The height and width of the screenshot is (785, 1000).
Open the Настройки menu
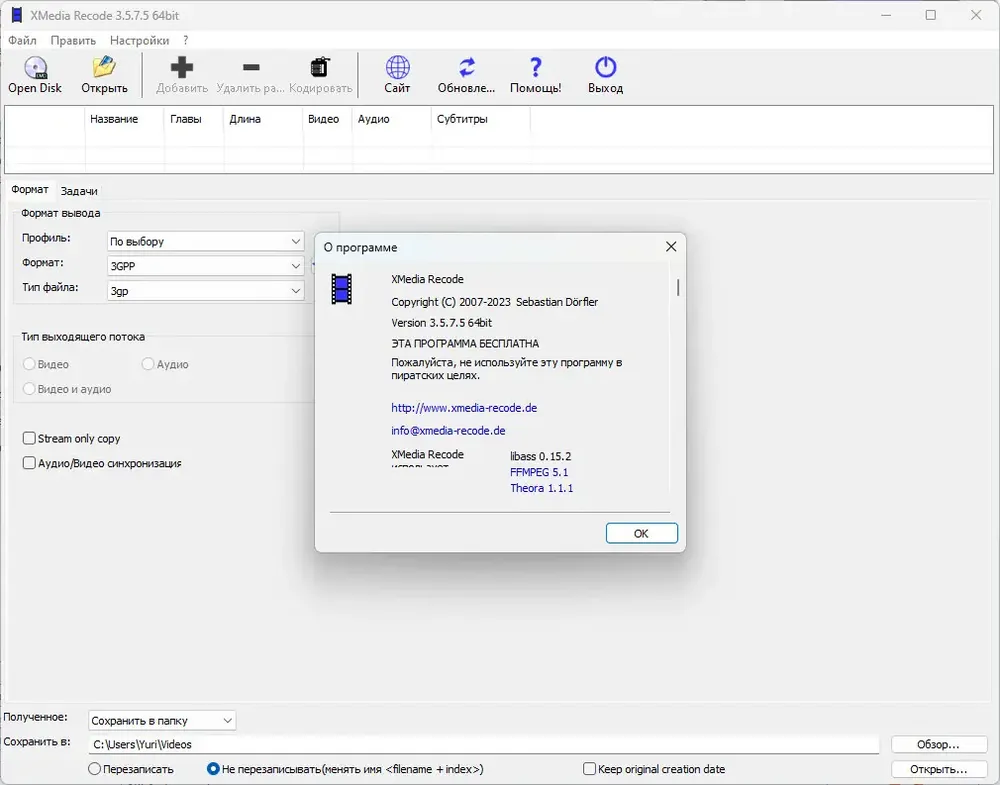tap(139, 40)
